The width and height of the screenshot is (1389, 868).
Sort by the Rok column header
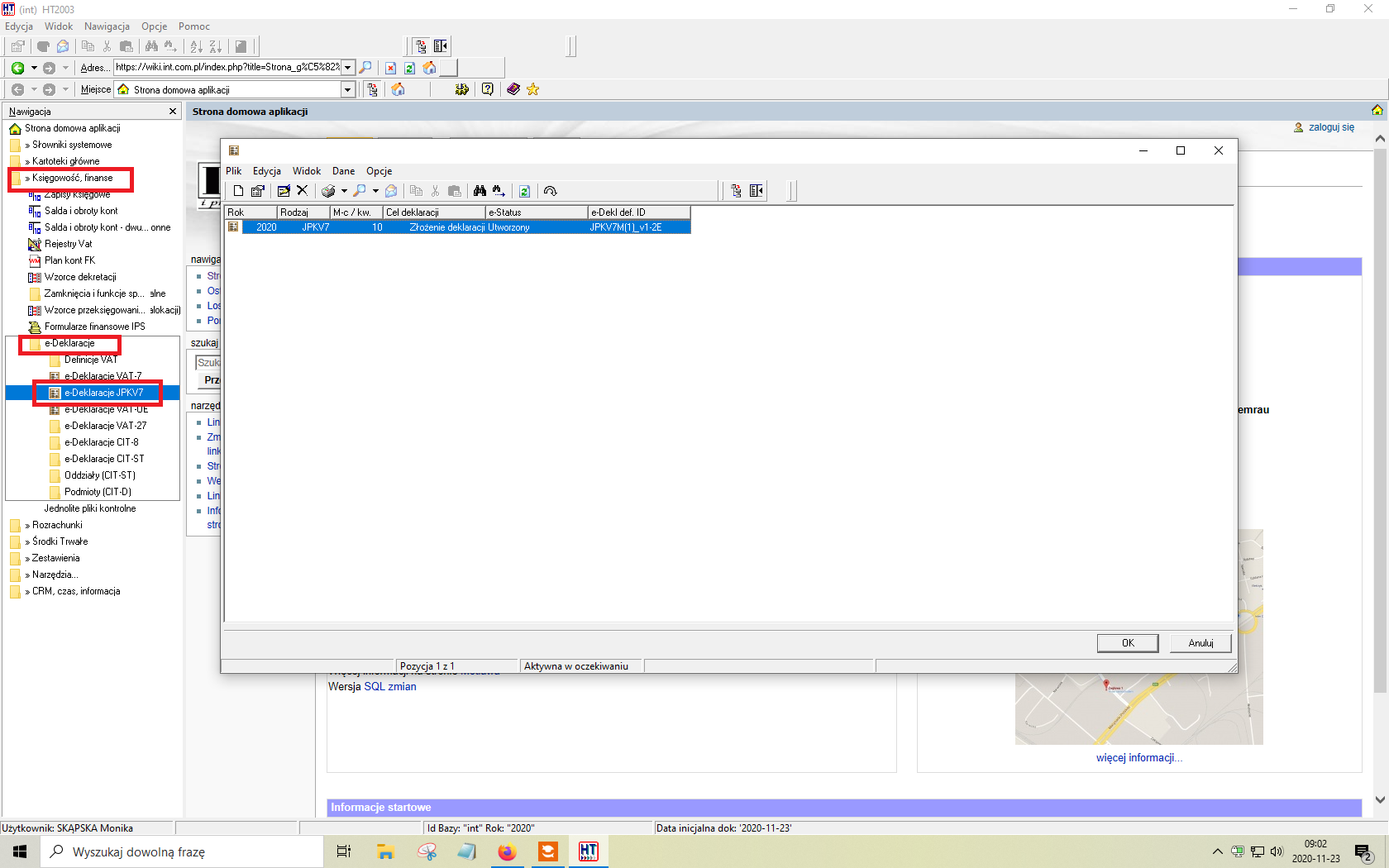point(251,212)
